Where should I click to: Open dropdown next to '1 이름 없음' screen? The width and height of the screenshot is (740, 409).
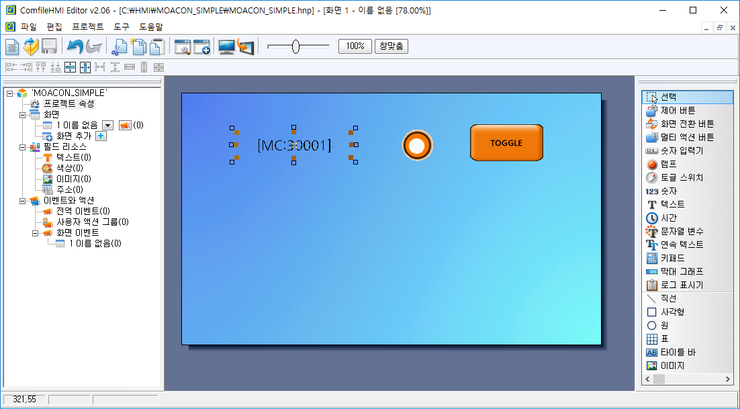tap(108, 125)
